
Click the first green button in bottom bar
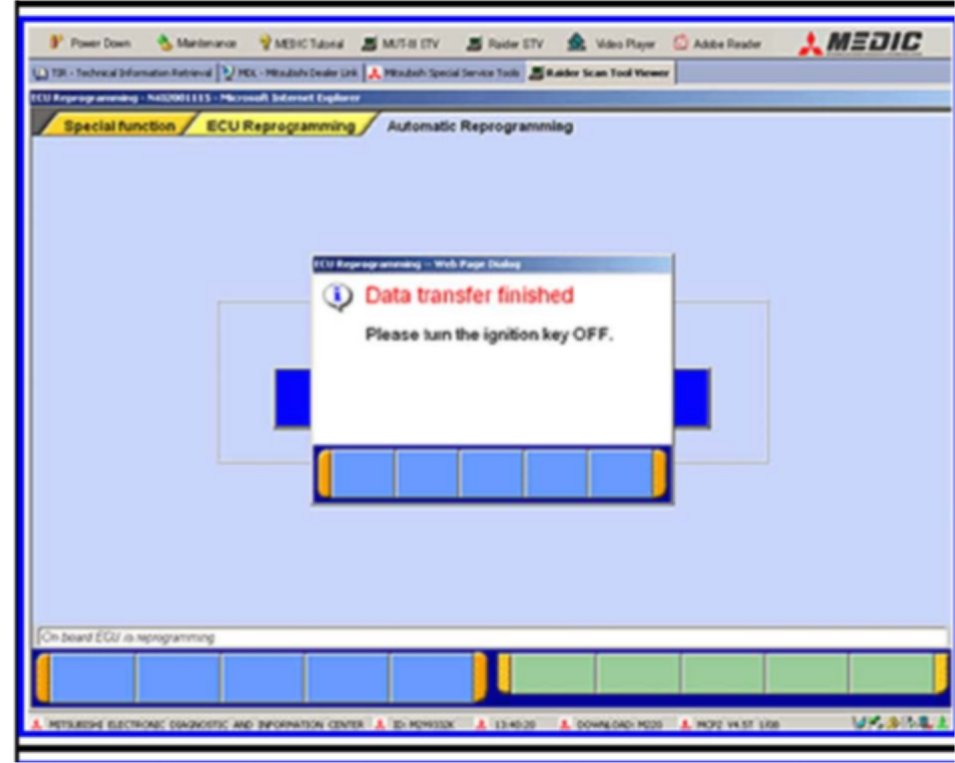(x=553, y=674)
